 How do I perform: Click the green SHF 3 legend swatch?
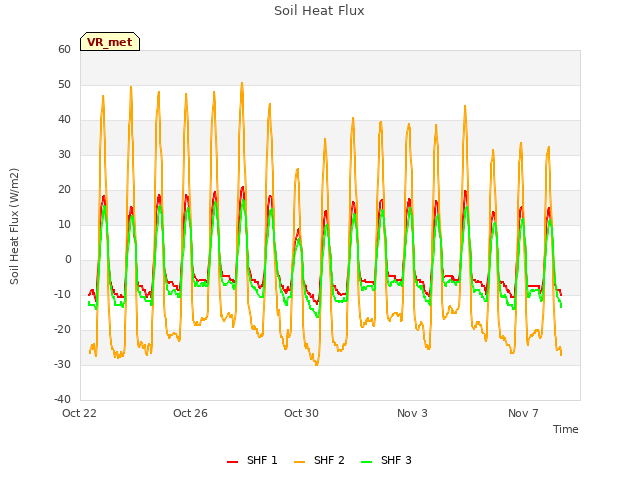pyautogui.click(x=367, y=461)
